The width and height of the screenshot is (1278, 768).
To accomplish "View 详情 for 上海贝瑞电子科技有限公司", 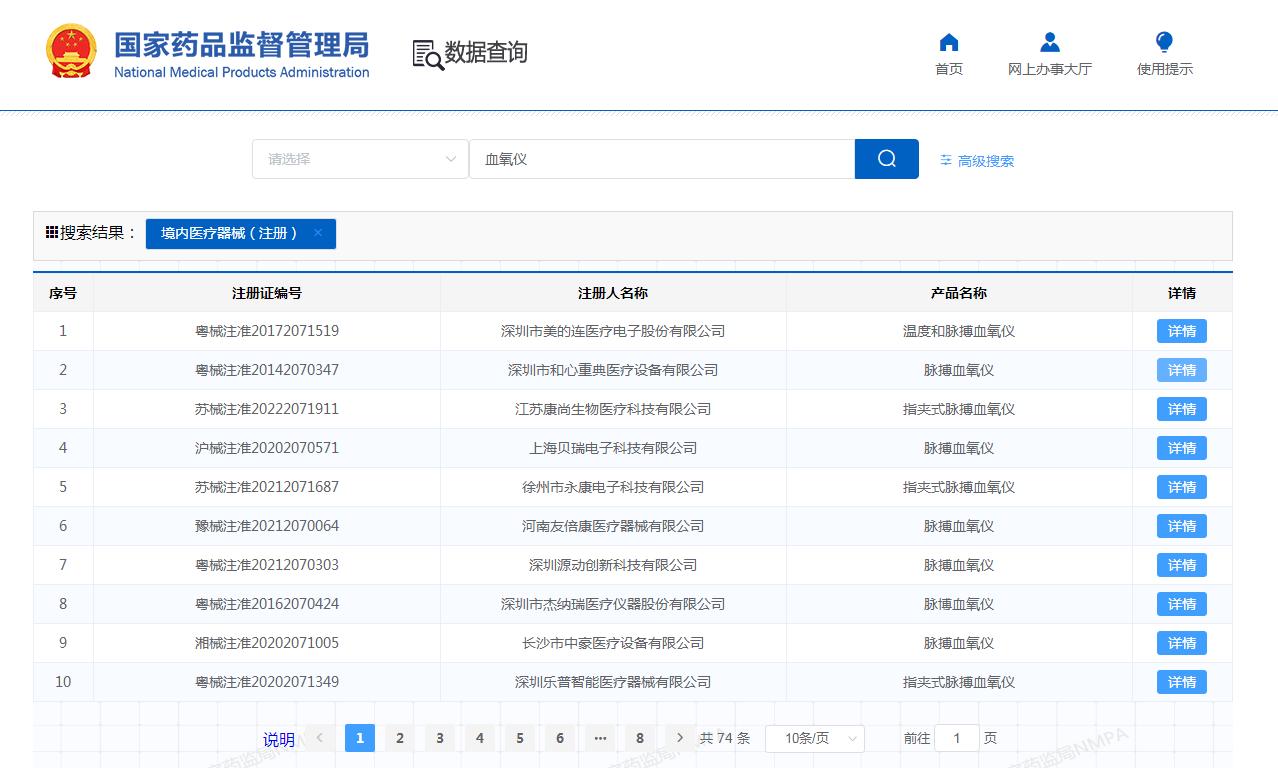I will [1181, 448].
